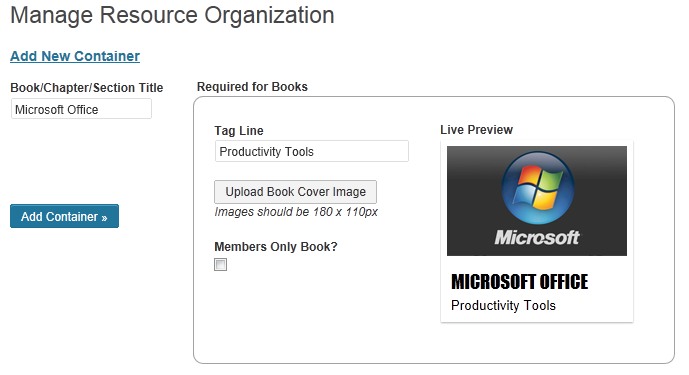Click the Microsoft wordmark in cover image
Screen dimensions: 689x375
tap(537, 237)
